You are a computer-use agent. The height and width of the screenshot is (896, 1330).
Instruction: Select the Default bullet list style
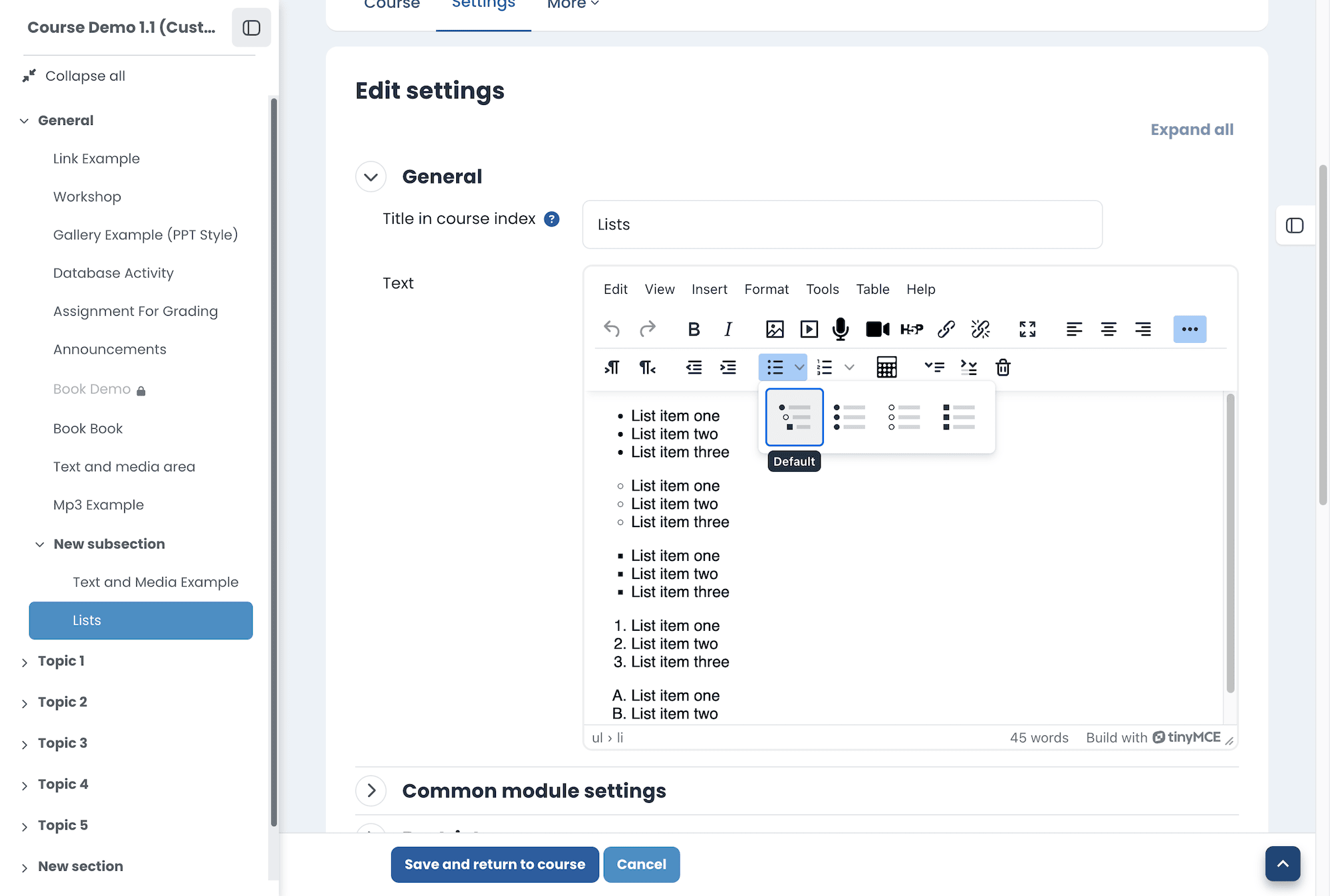coord(794,417)
